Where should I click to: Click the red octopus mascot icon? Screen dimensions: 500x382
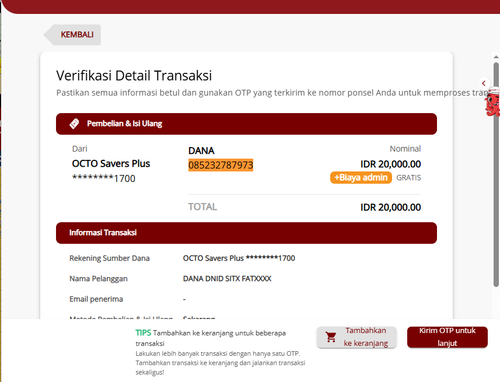[493, 102]
